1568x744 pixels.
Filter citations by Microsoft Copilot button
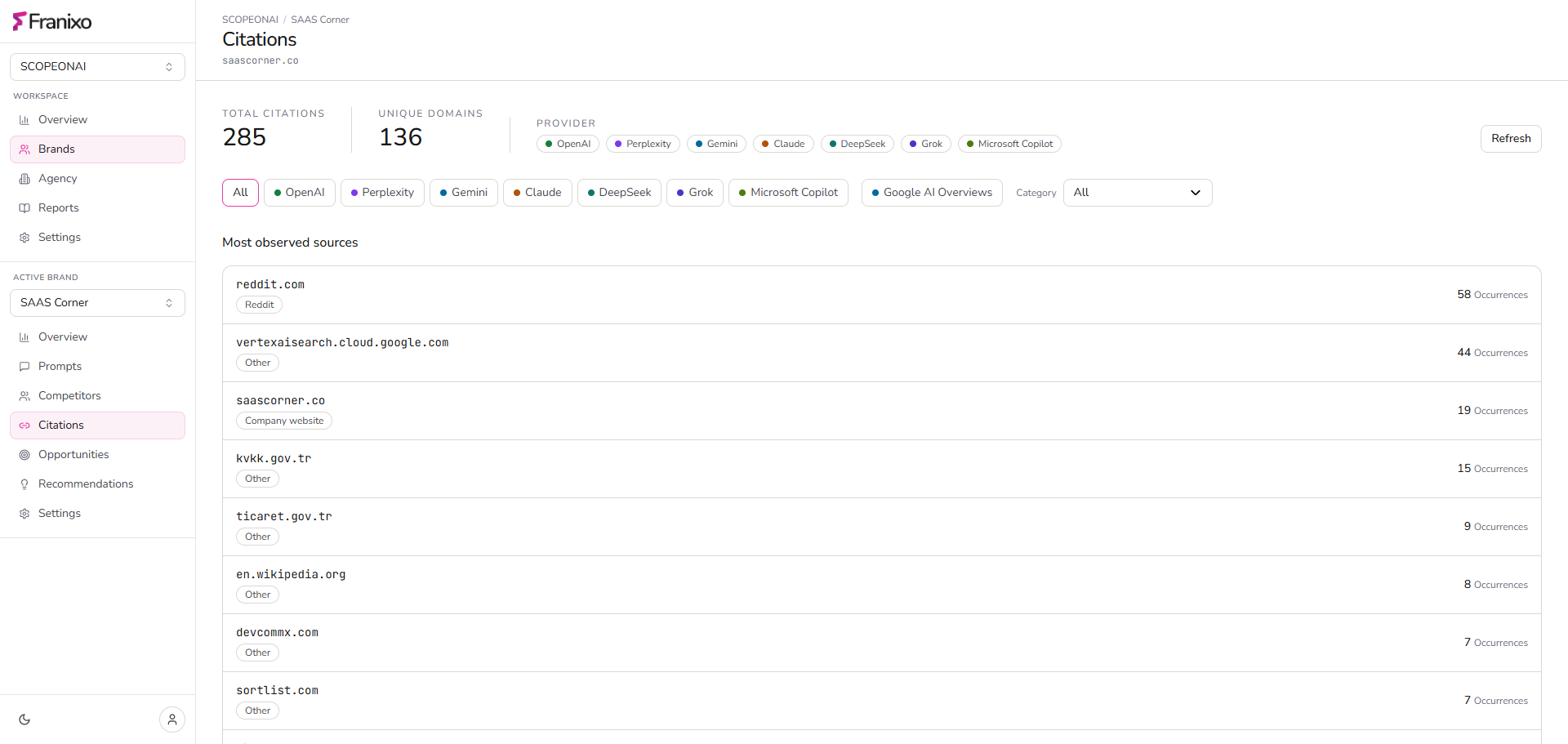click(x=788, y=193)
